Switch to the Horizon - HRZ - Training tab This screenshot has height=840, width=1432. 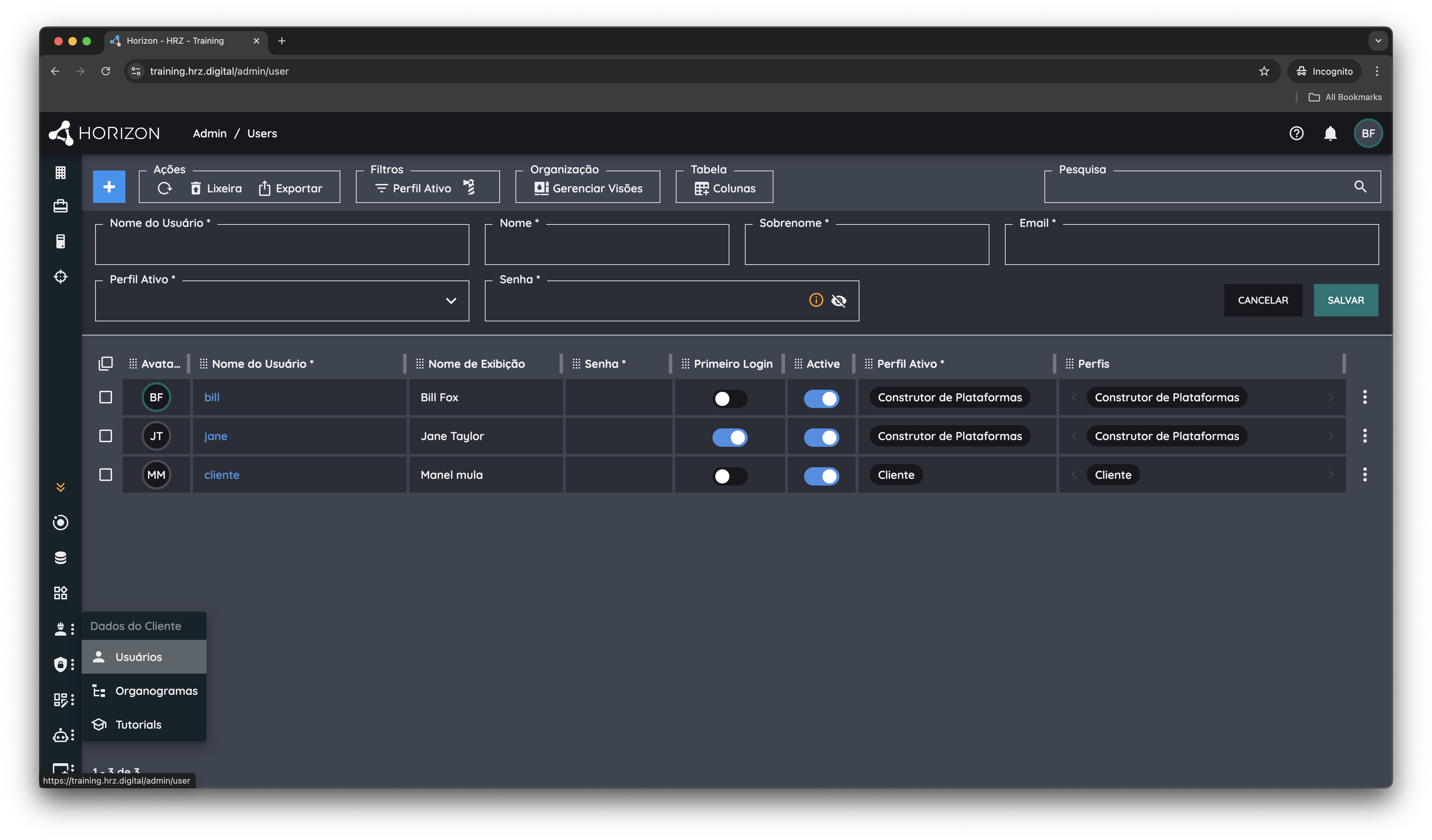(x=185, y=41)
